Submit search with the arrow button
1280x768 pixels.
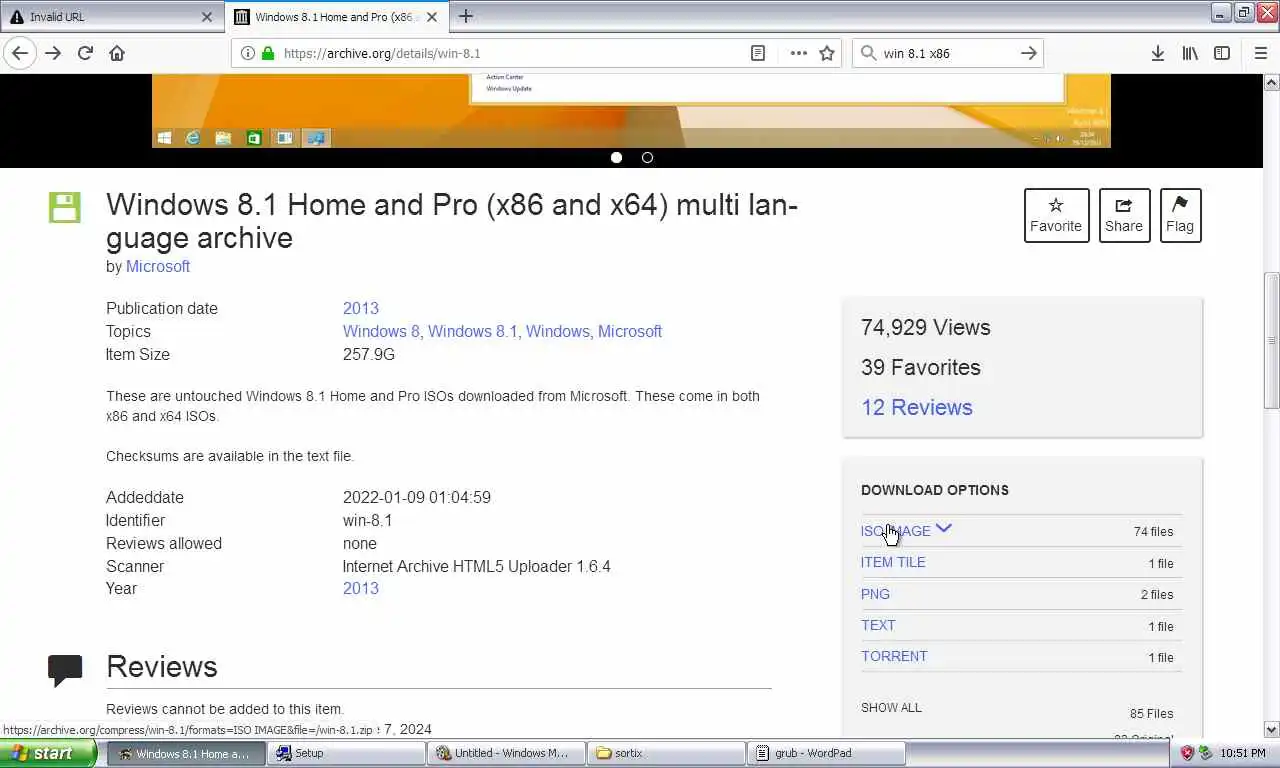(x=1029, y=53)
